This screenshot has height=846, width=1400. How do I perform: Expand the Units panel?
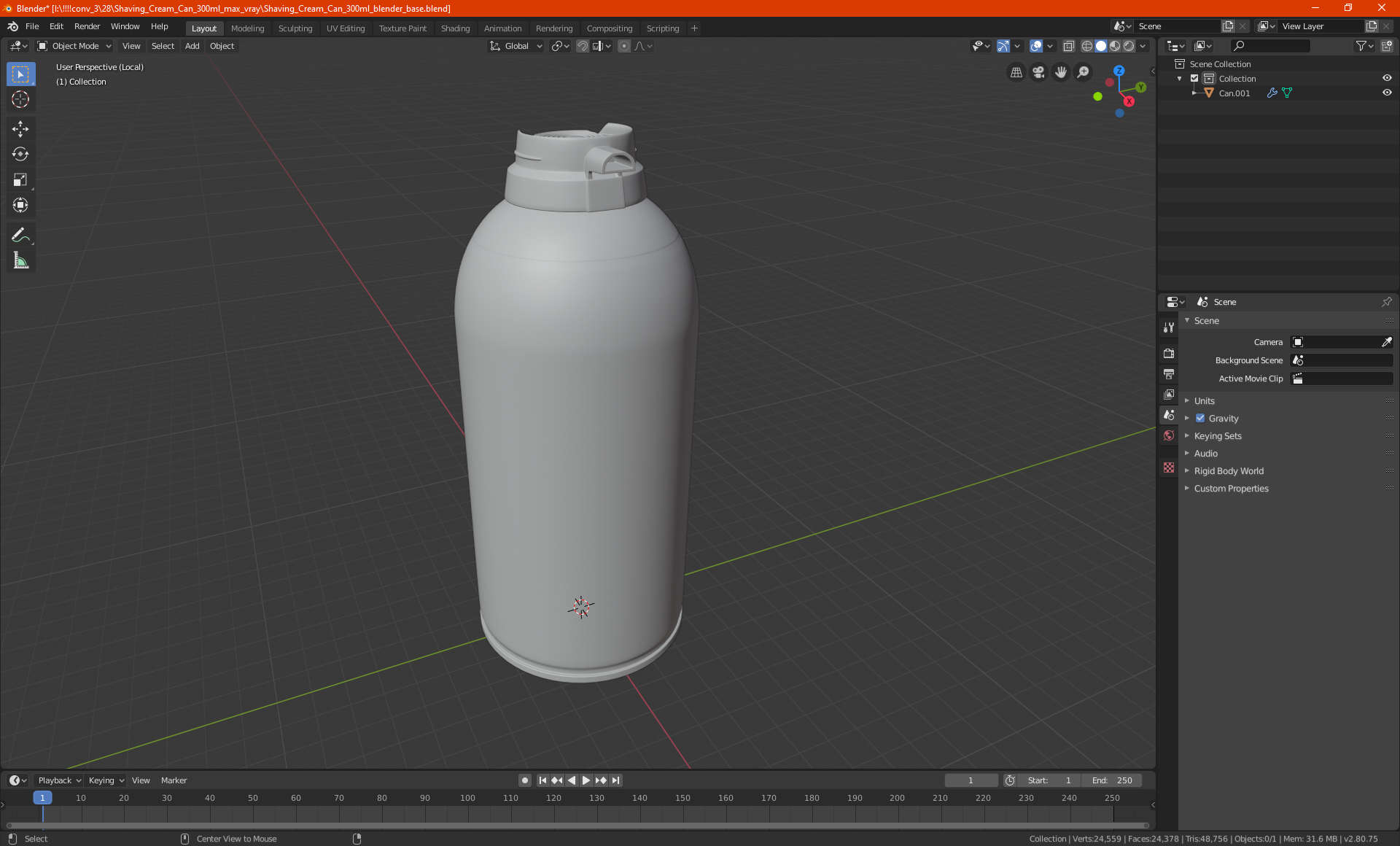1204,401
